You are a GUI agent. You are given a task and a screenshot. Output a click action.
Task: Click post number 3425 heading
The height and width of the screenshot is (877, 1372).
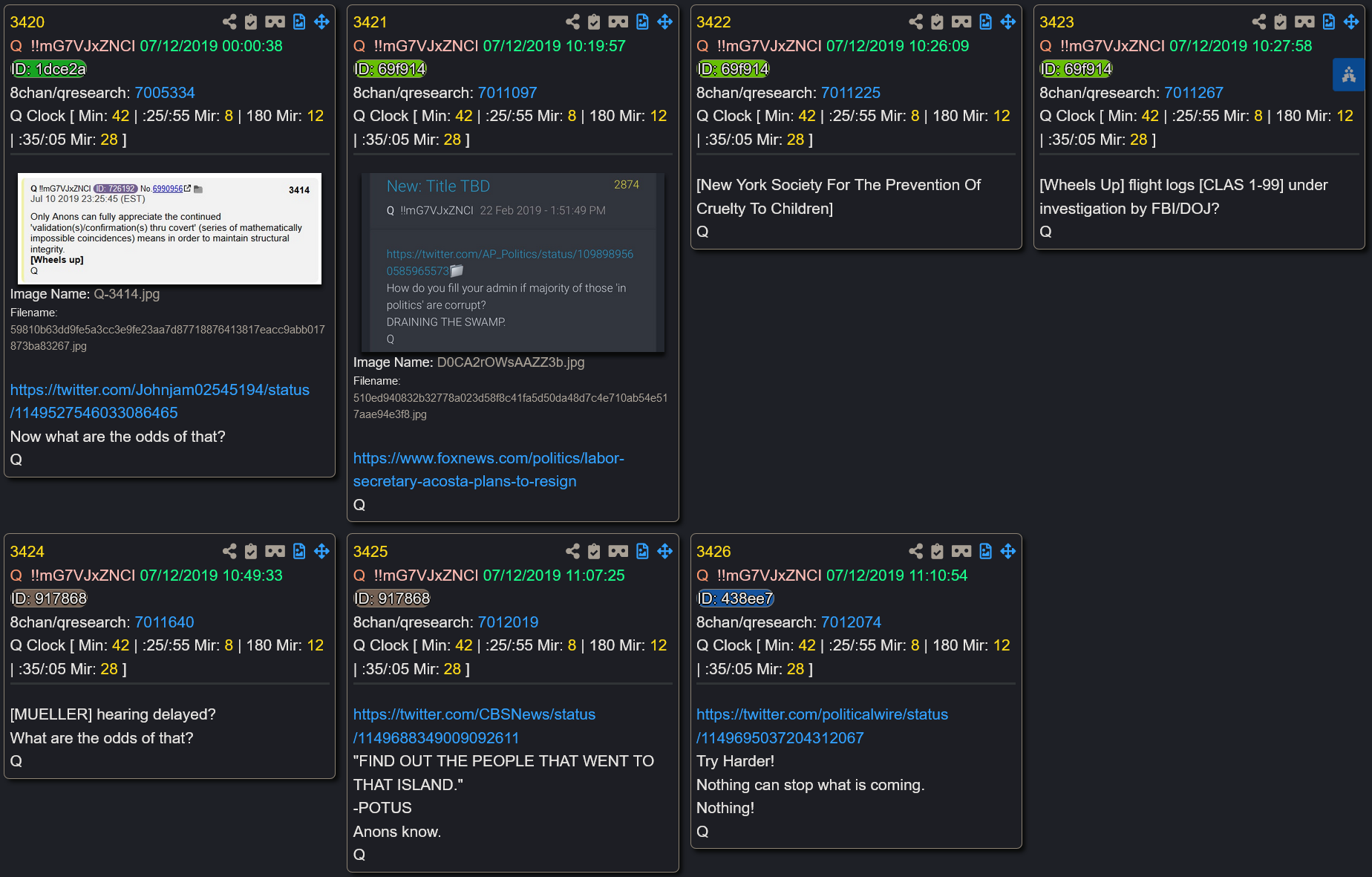click(x=370, y=552)
